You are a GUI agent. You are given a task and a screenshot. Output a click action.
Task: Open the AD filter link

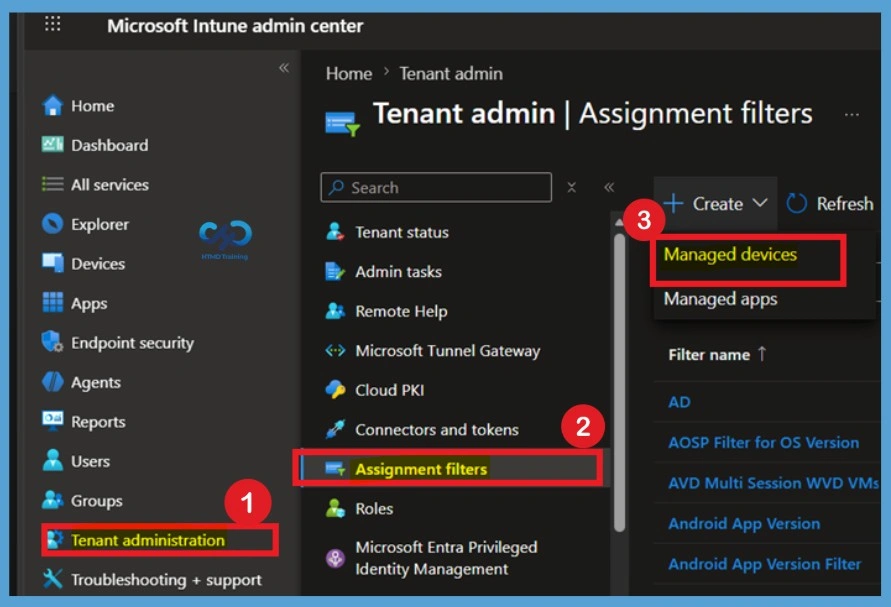(679, 402)
